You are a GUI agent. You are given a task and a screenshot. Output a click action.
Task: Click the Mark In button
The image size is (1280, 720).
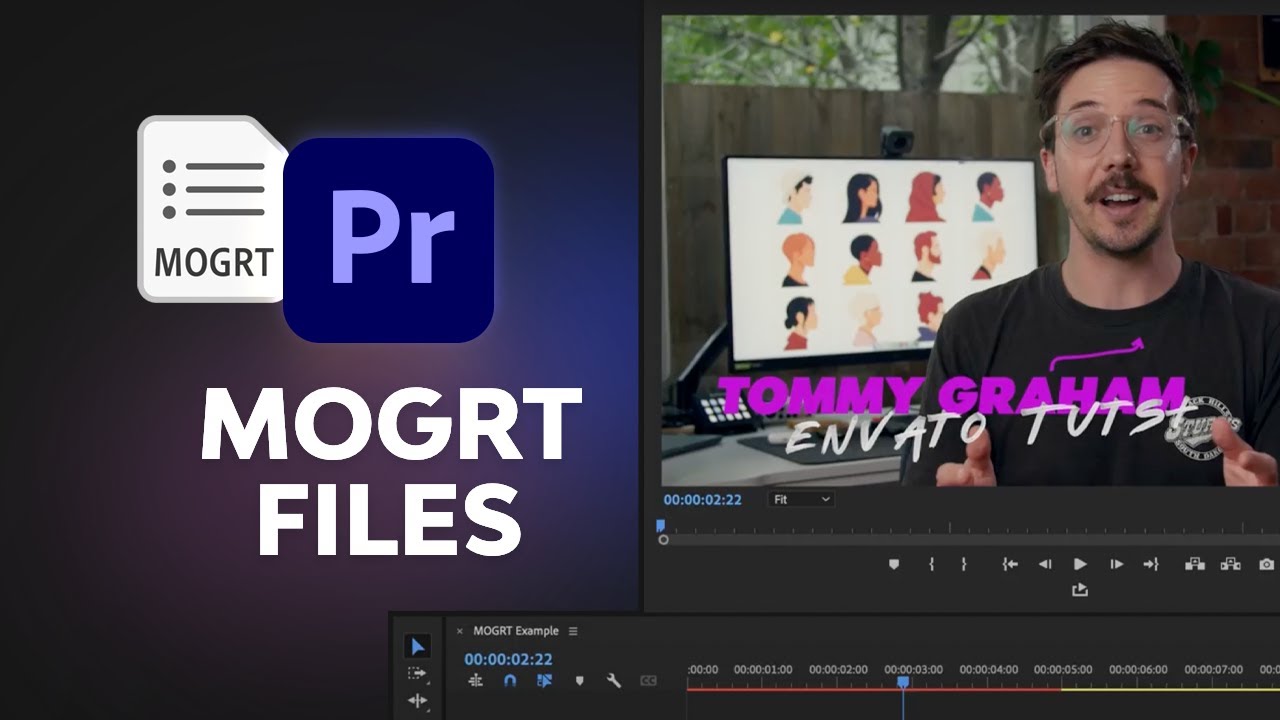931,564
